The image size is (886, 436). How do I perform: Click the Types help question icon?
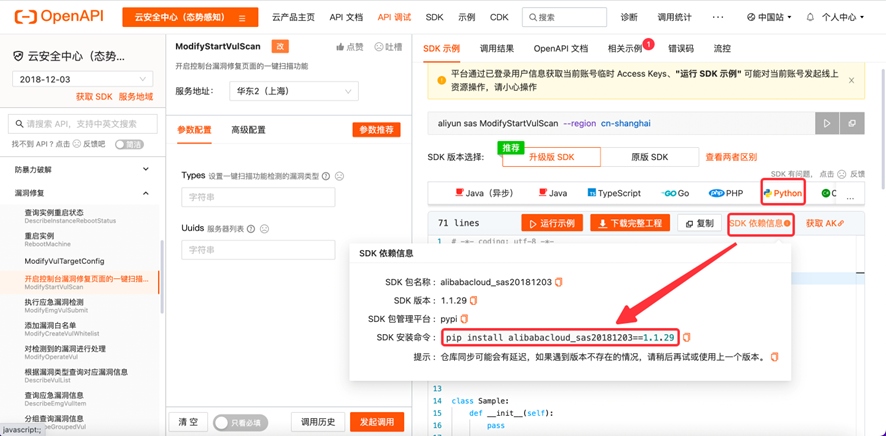click(325, 176)
